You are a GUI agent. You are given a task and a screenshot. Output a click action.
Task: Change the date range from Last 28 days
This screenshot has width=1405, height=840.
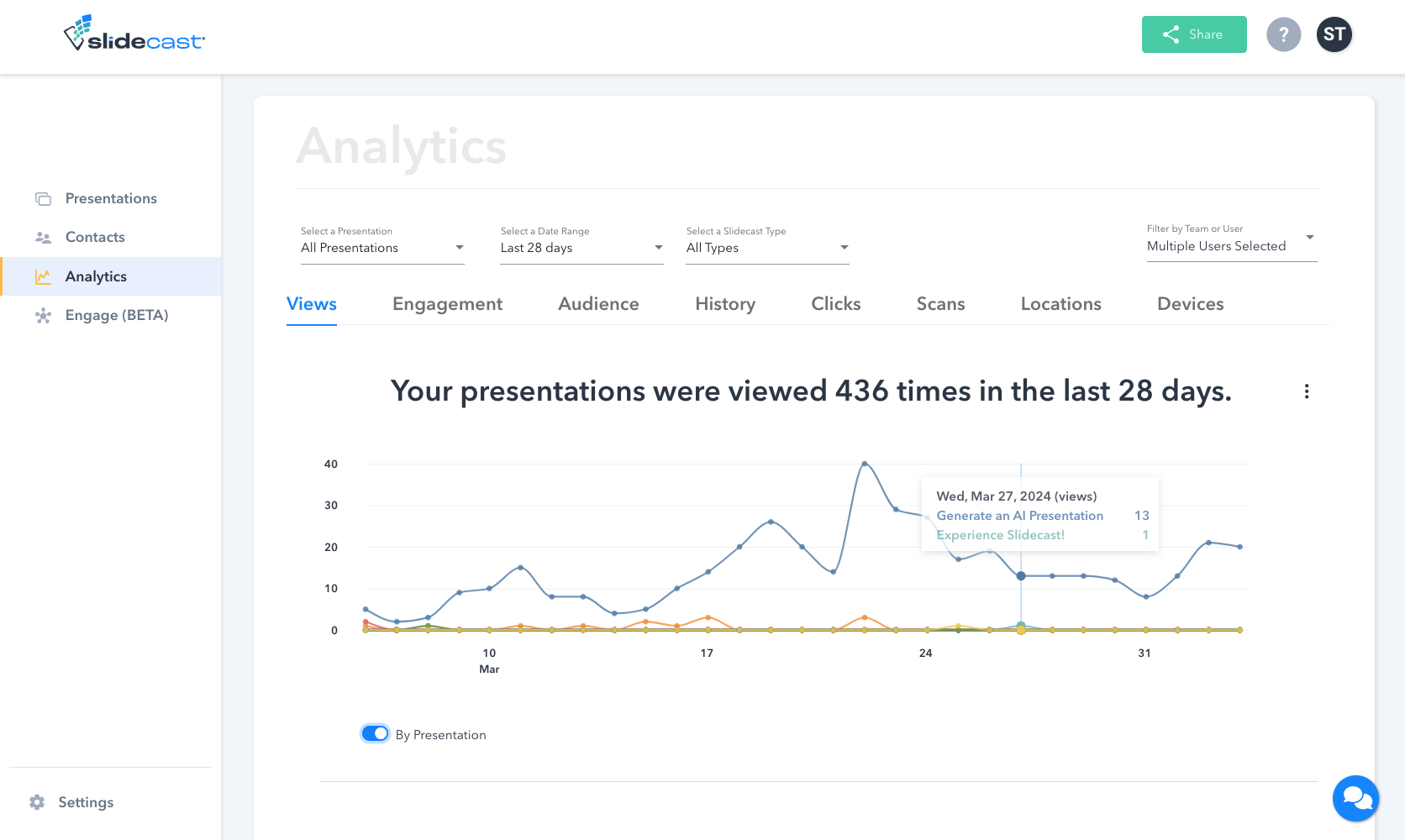[x=581, y=247]
